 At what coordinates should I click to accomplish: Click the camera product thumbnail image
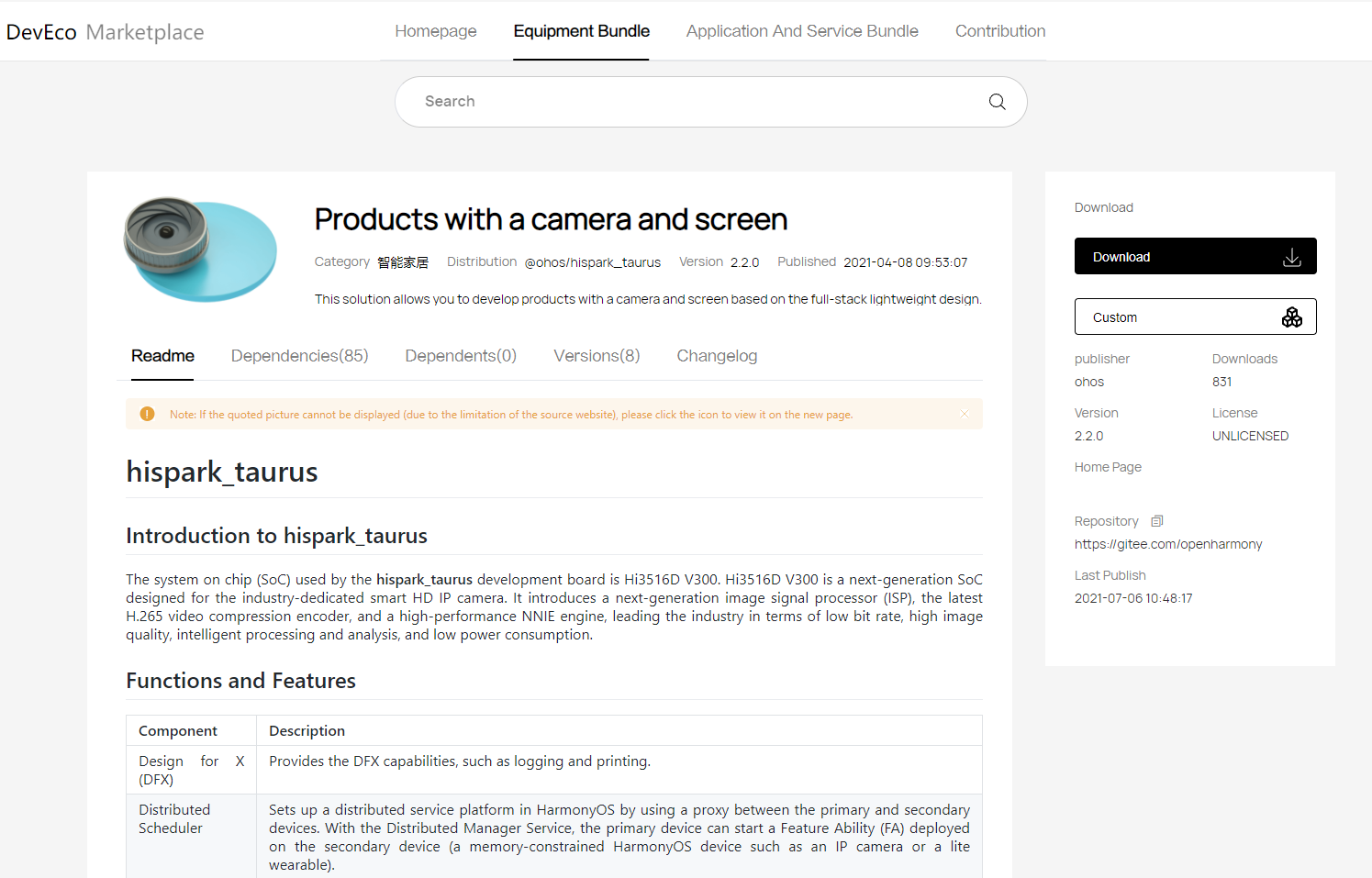pyautogui.click(x=201, y=249)
